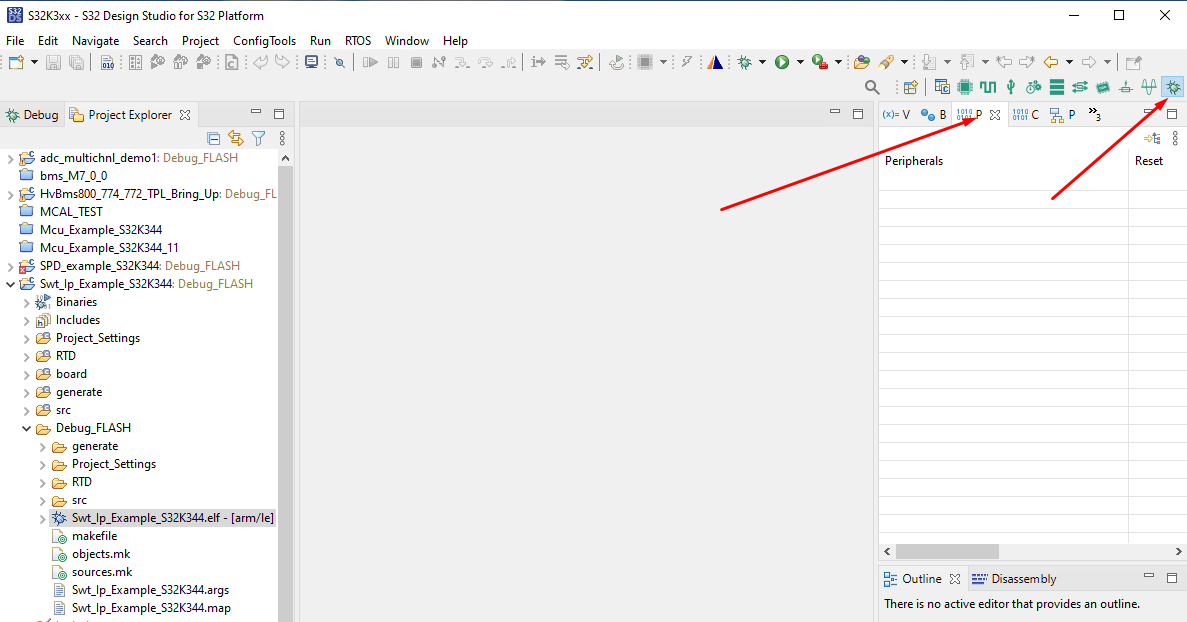Click the Skip All Breakpoints icon
The width and height of the screenshot is (1187, 622).
(339, 62)
